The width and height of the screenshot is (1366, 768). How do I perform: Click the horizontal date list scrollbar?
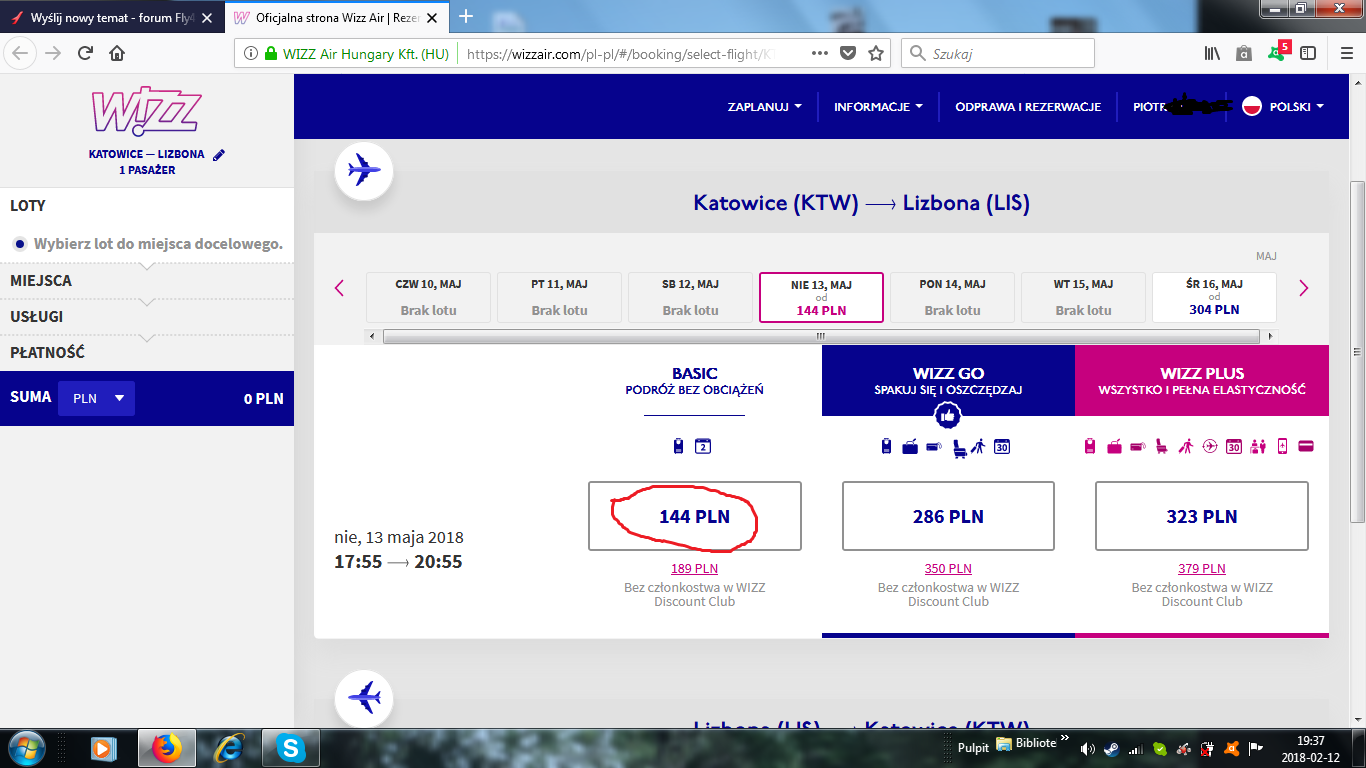822,336
